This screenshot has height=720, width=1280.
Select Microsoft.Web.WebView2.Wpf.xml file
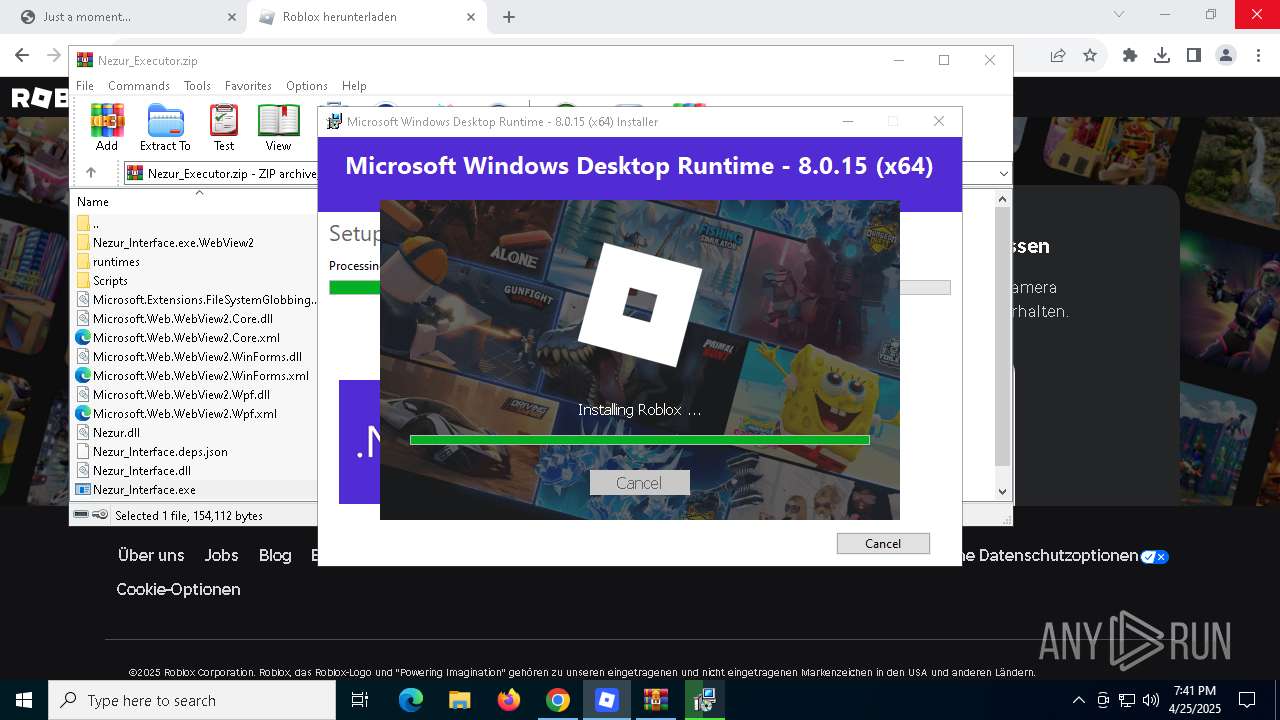184,414
